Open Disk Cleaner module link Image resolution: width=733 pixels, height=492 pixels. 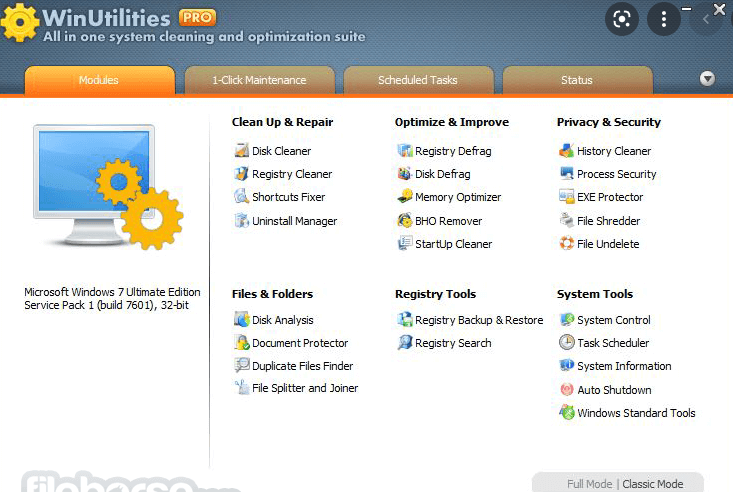(x=281, y=151)
